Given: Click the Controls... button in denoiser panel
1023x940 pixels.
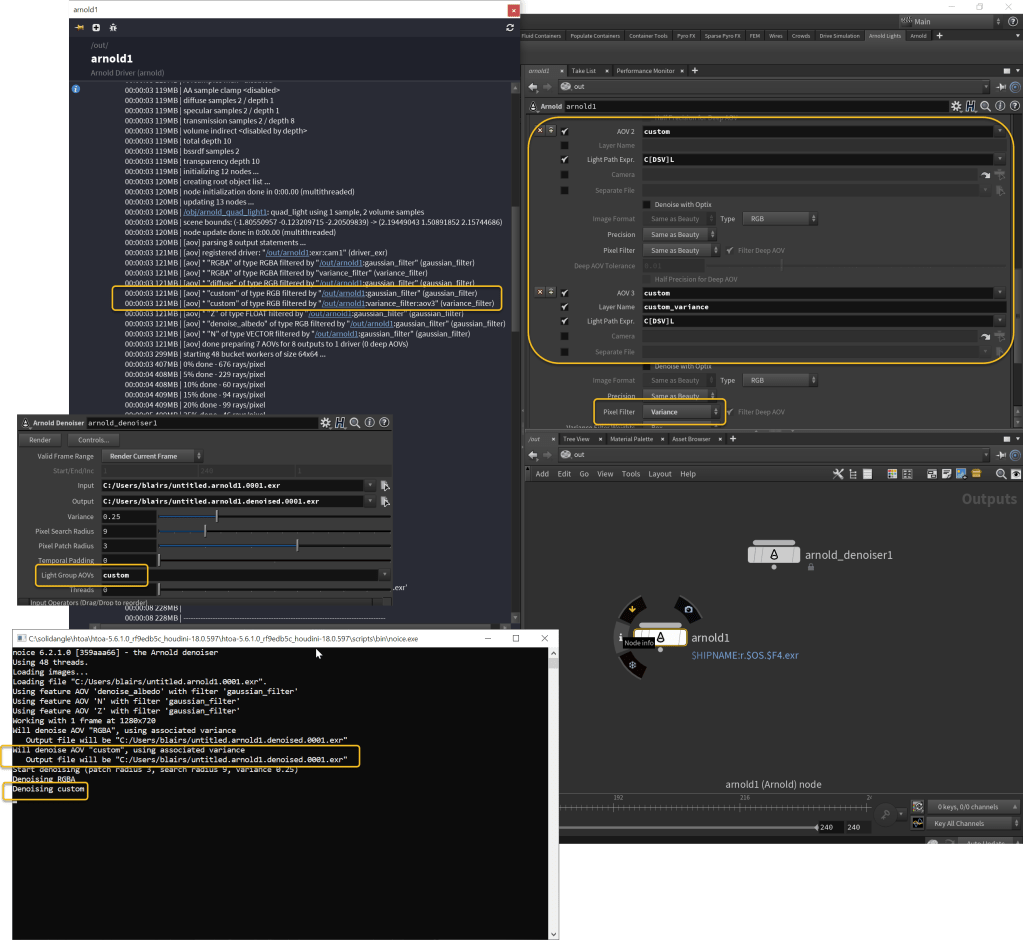Looking at the screenshot, I should click(93, 439).
